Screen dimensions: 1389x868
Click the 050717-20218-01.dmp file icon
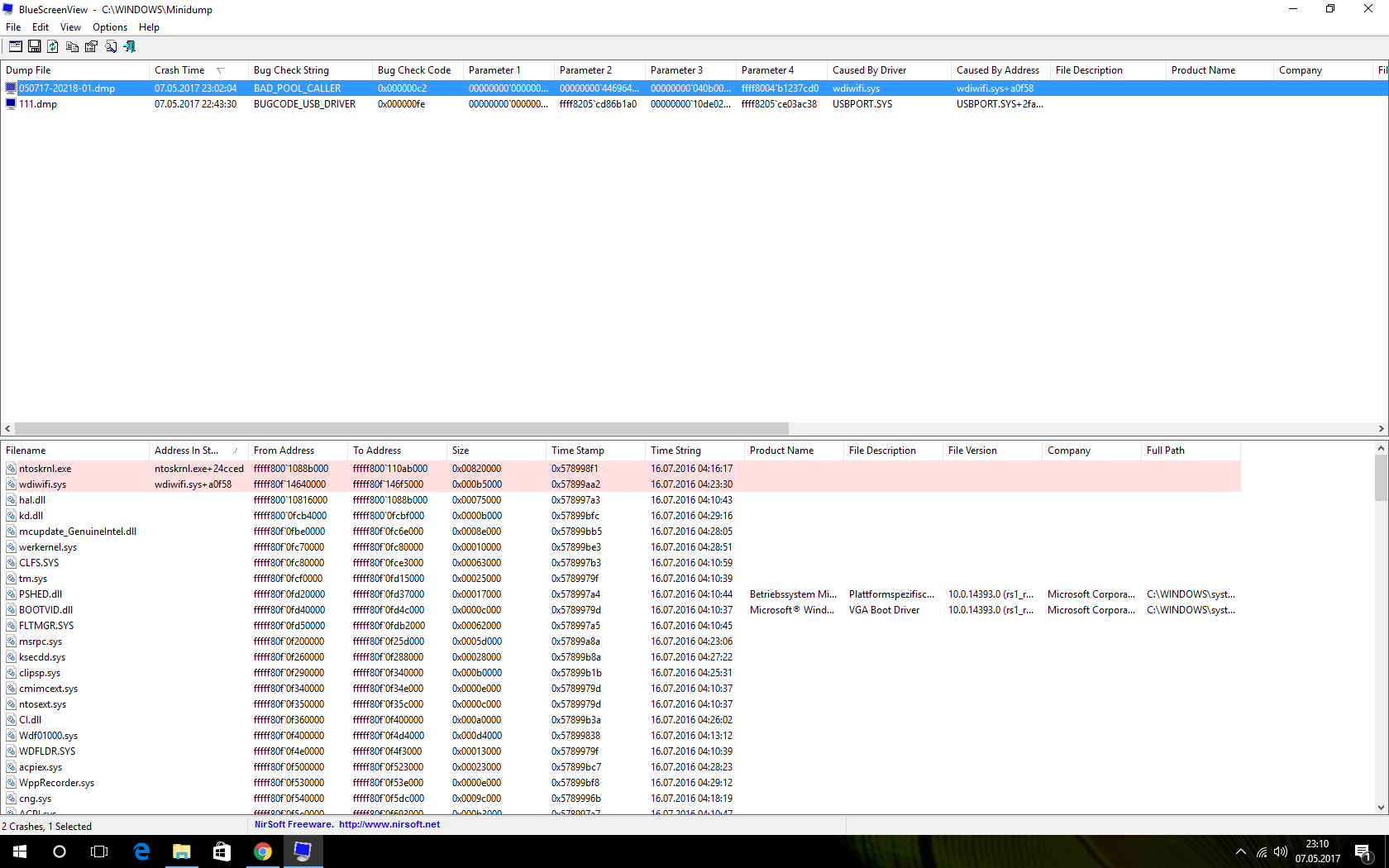pyautogui.click(x=11, y=88)
